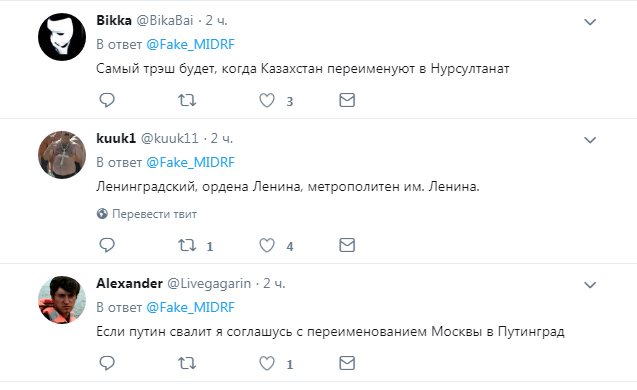The height and width of the screenshot is (390, 637).
Task: Open the dropdown menu on Alexander's tweet
Action: [590, 285]
